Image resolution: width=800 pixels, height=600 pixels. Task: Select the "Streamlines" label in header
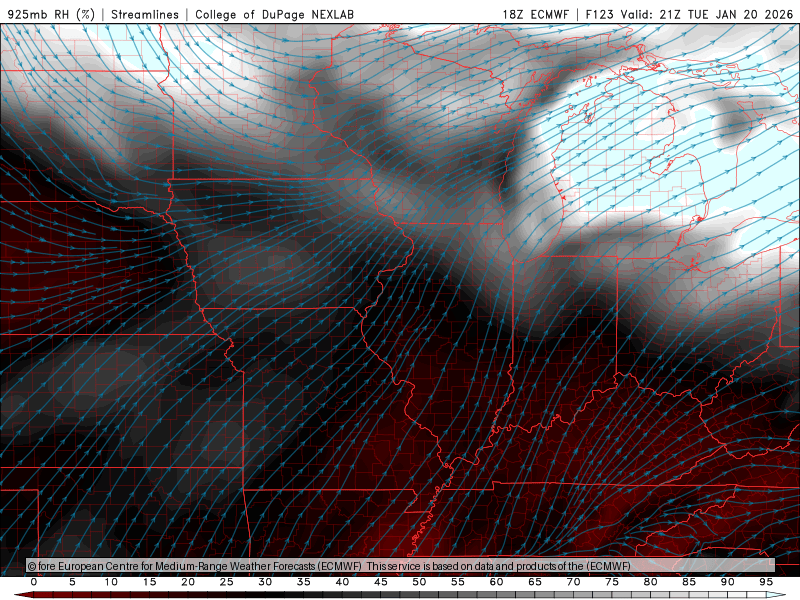145,14
